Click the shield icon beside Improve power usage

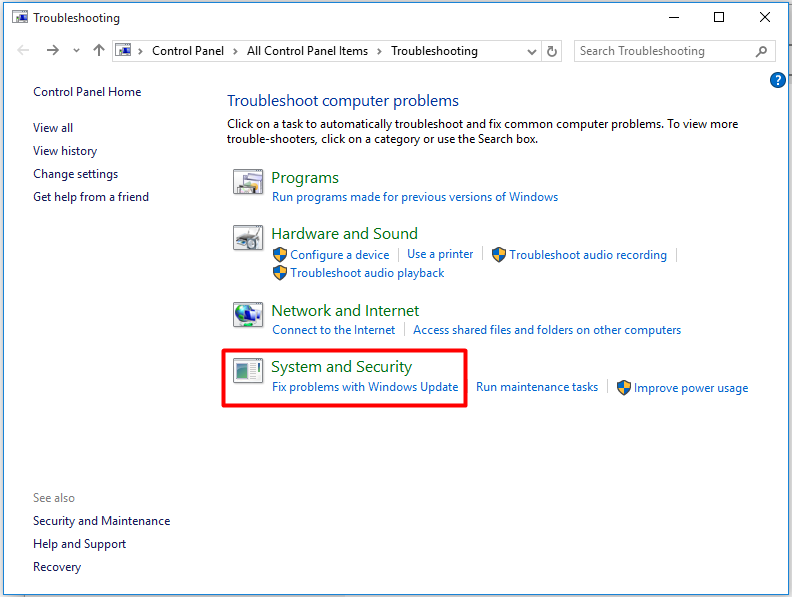(x=624, y=388)
